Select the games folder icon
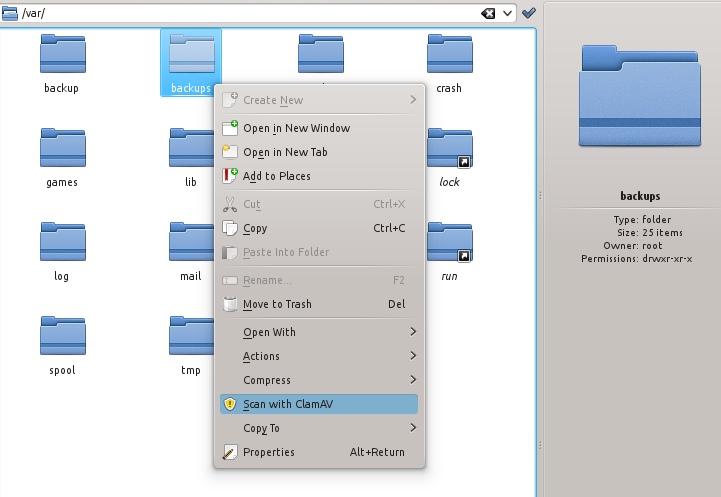721x497 pixels. [x=63, y=148]
